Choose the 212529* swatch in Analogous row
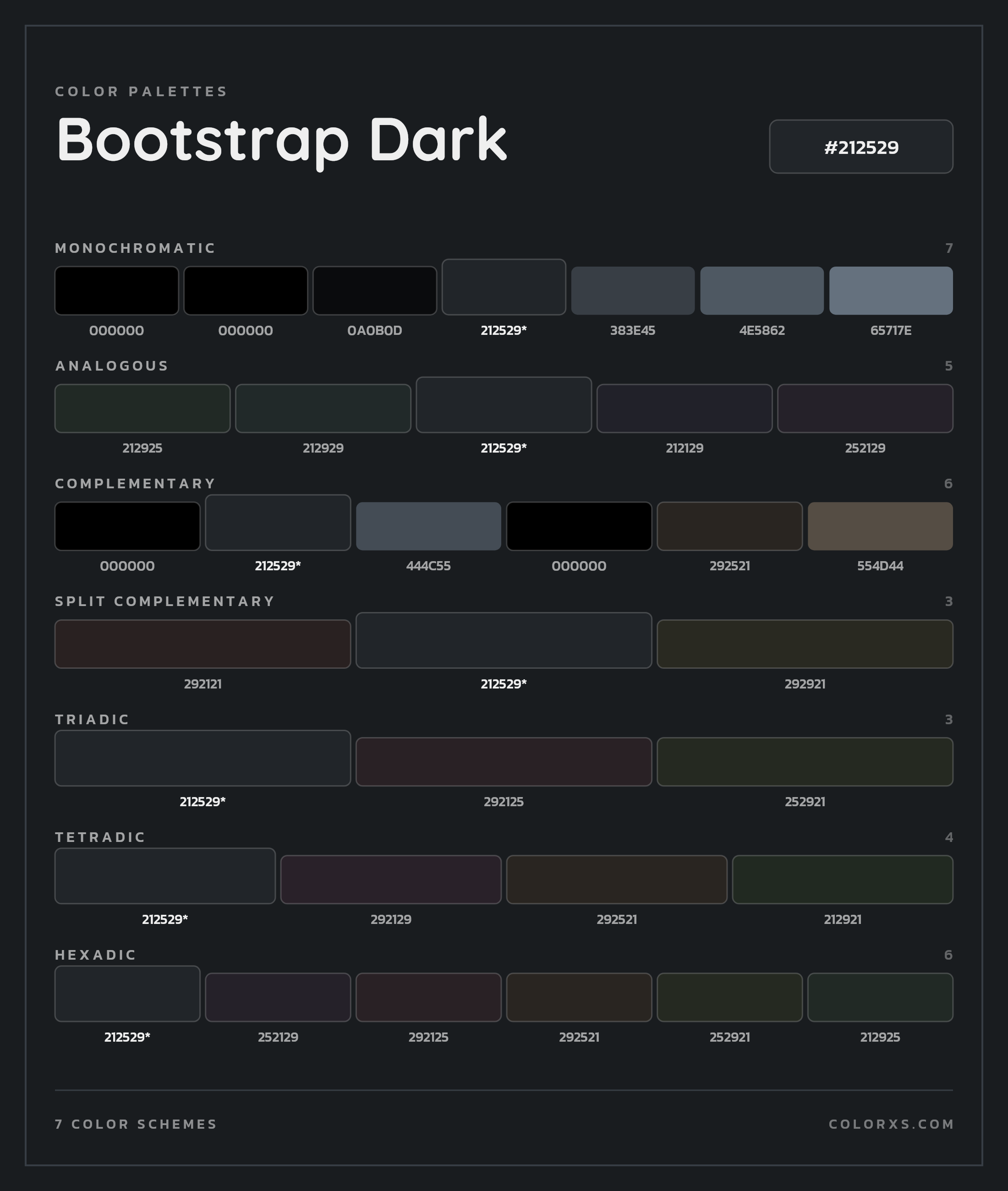 [504, 404]
